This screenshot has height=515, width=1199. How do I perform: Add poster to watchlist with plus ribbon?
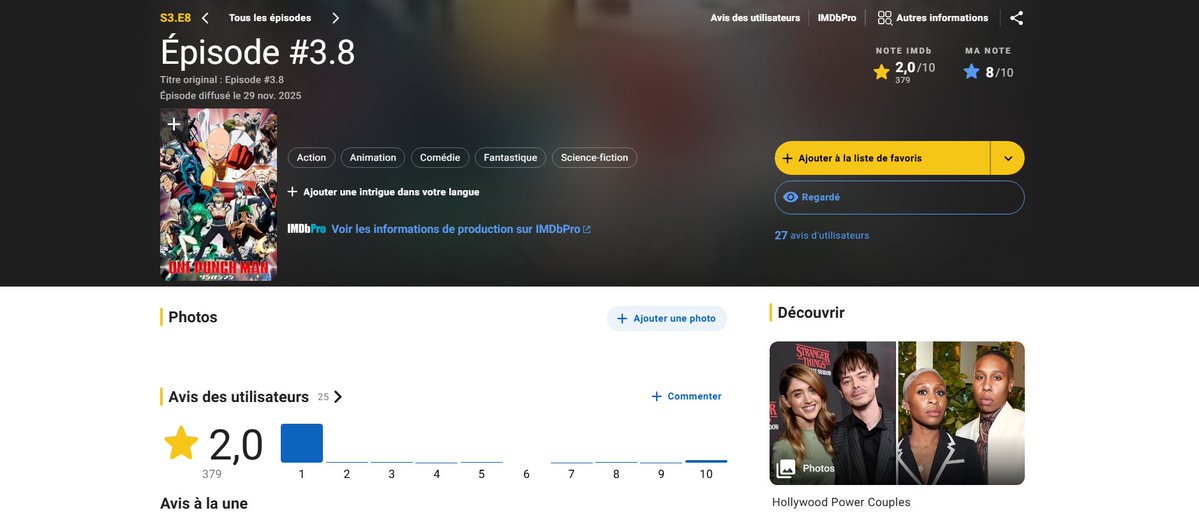point(174,124)
